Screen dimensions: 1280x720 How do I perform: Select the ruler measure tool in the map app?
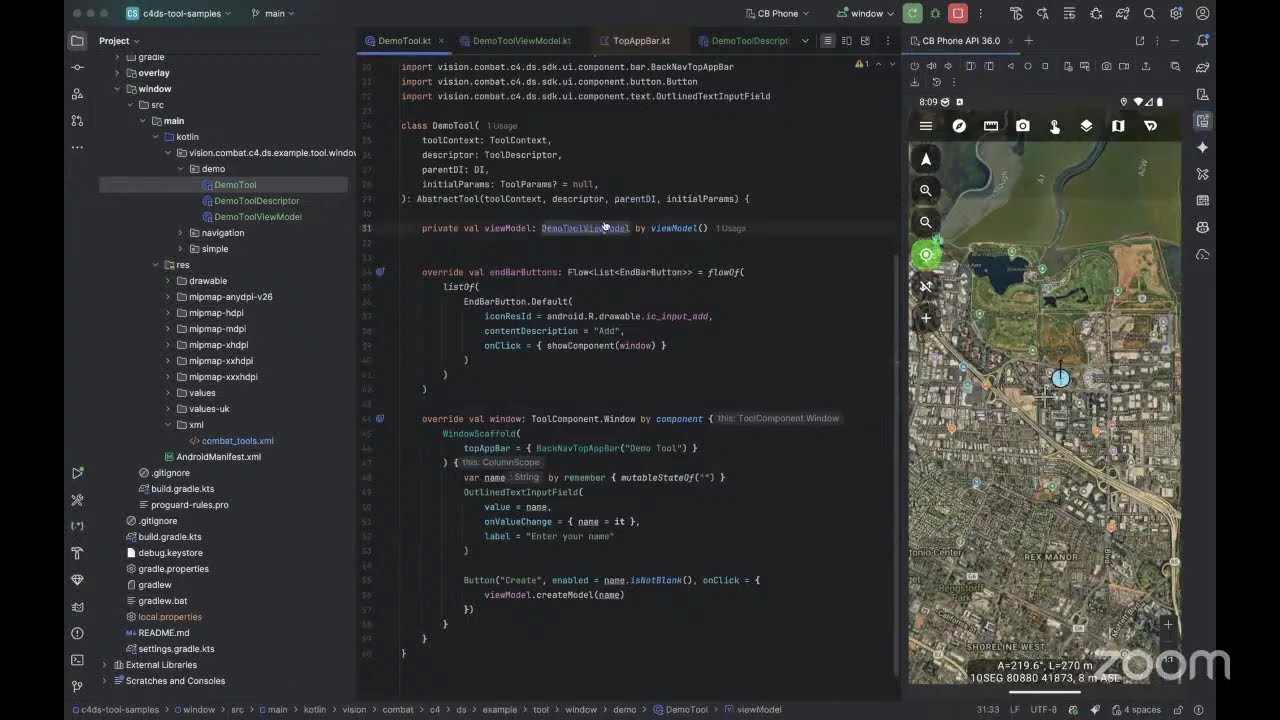coord(991,126)
